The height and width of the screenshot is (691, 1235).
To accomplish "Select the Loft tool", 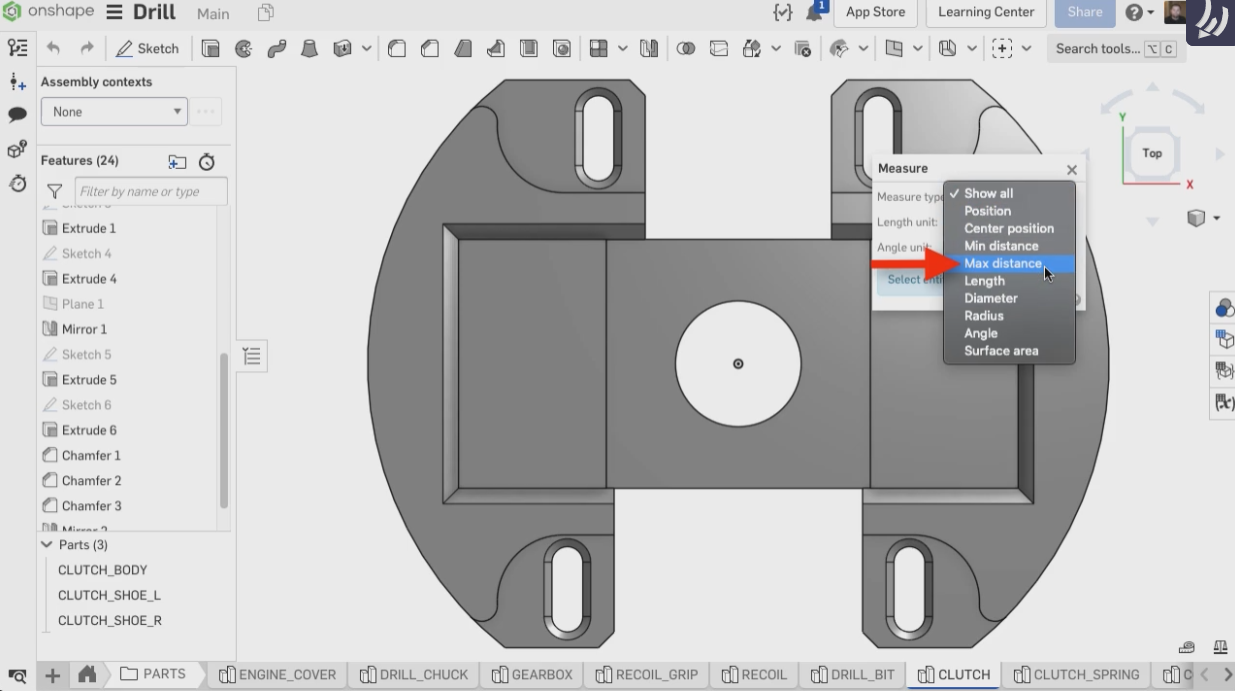I will 310,48.
